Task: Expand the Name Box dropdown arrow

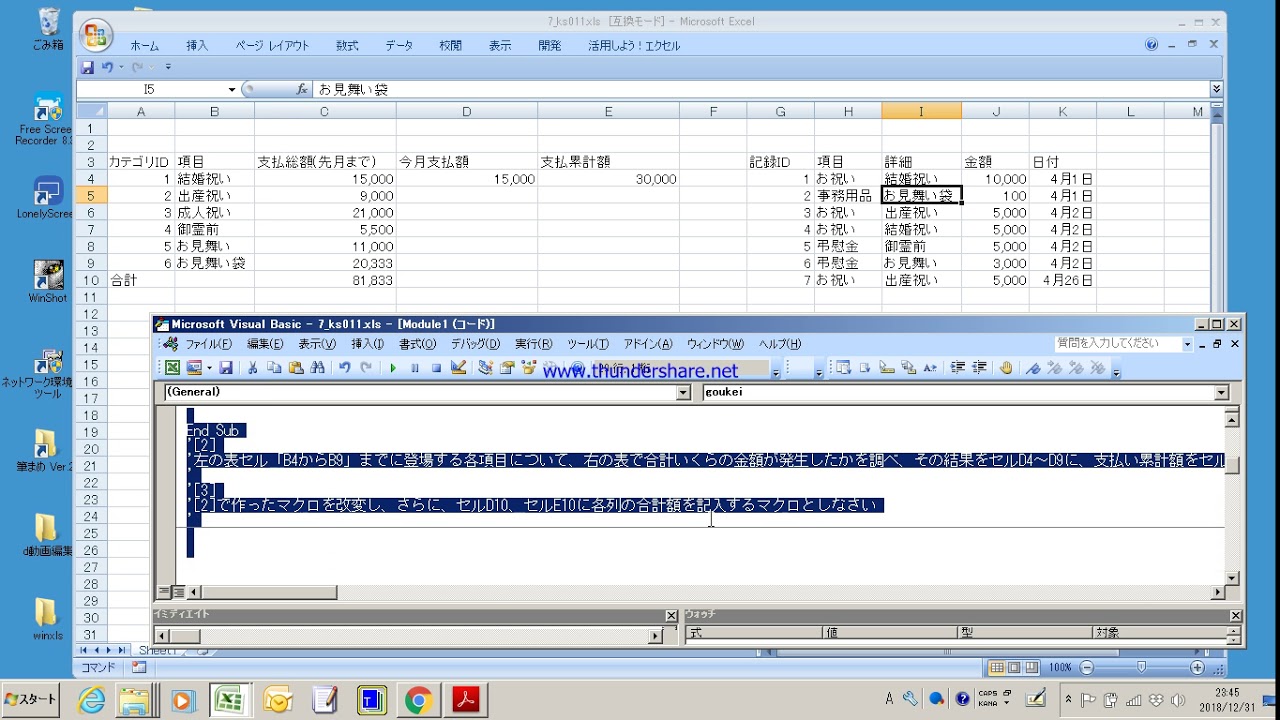Action: 232,90
